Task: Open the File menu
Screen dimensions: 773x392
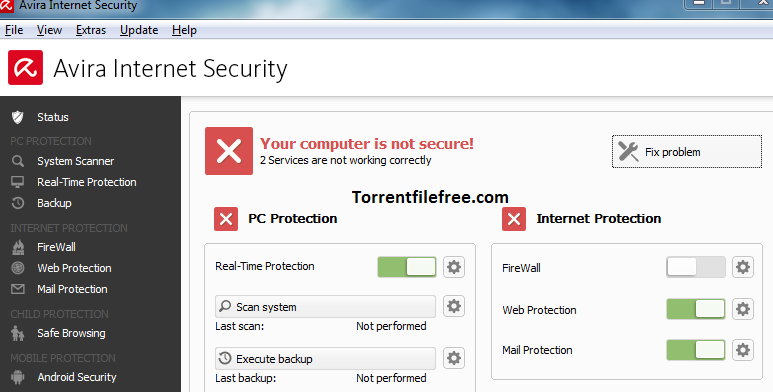Action: [14, 30]
